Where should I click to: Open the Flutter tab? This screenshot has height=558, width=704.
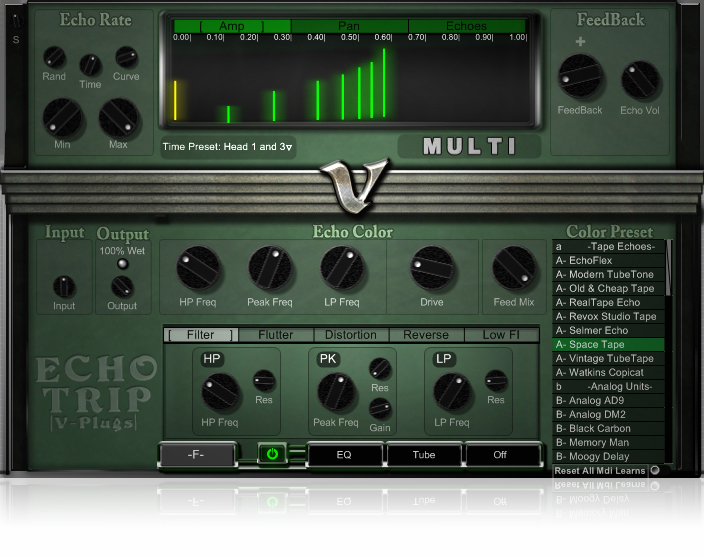tap(276, 335)
